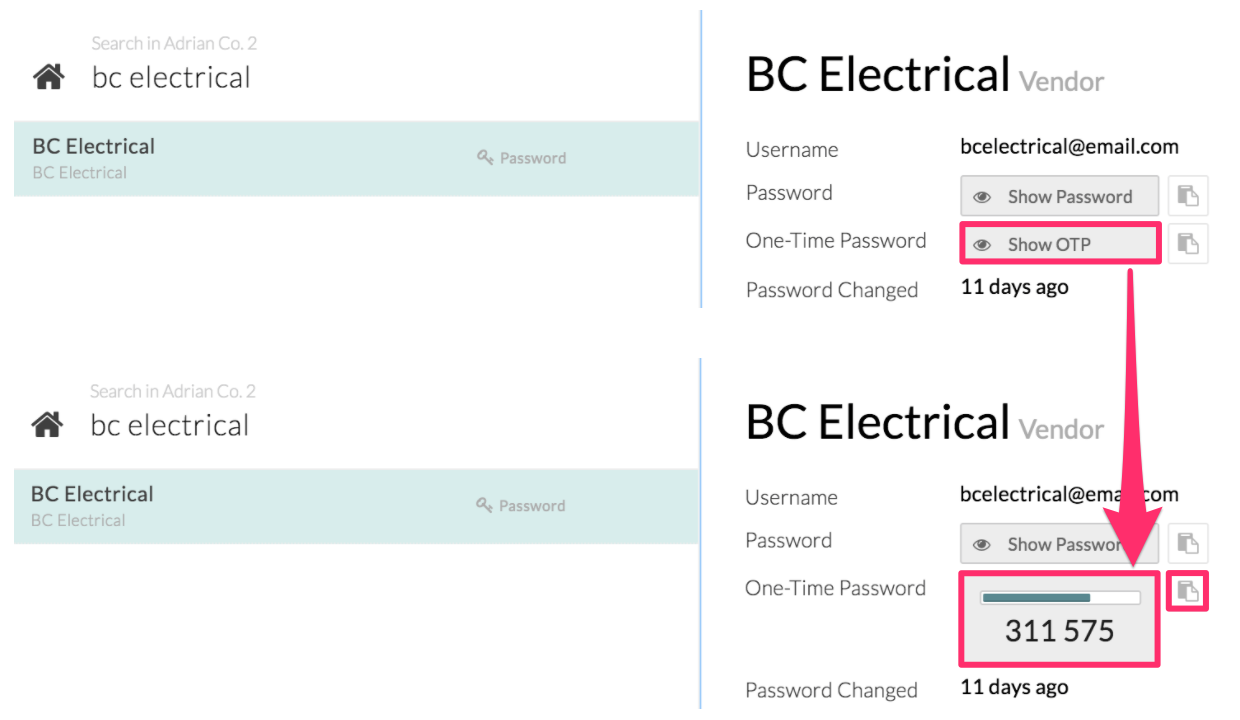Copy password with bottom panel clipboard icon
Image resolution: width=1240 pixels, height=720 pixels.
pos(1188,543)
